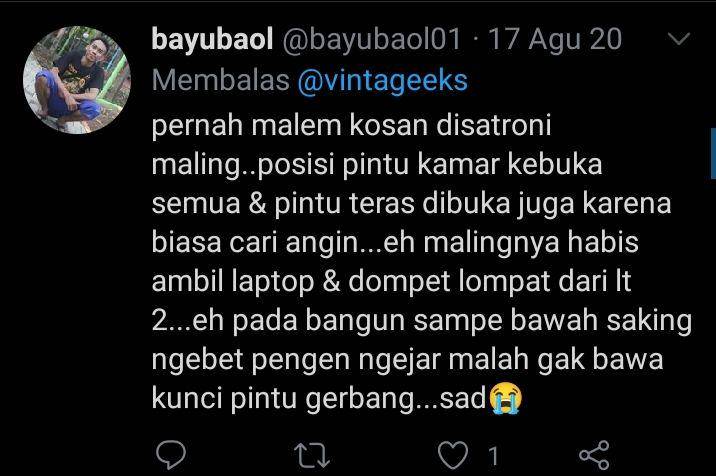716x476 pixels.
Task: Click the line 'semua & pintu teras dibuka juga'
Action: (x=363, y=204)
